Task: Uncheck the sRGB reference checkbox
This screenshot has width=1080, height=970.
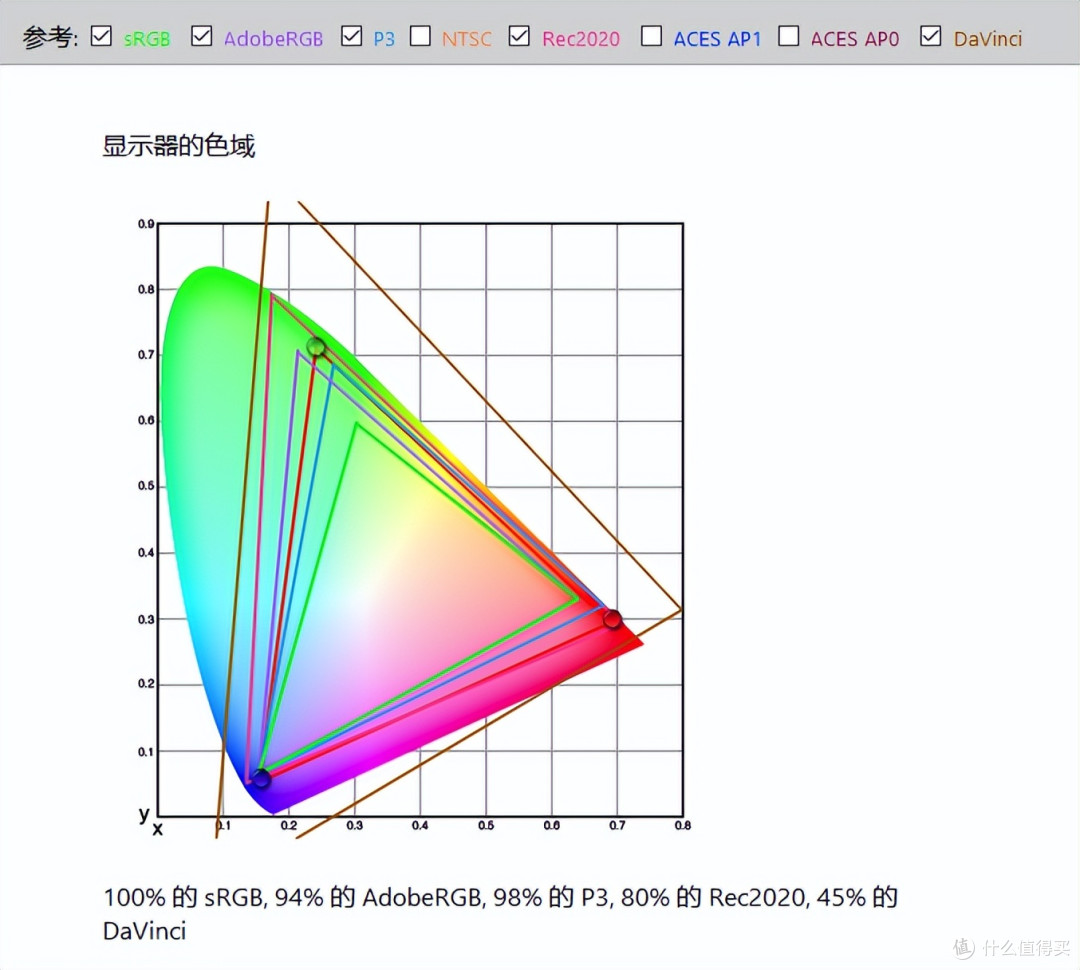Action: click(101, 36)
